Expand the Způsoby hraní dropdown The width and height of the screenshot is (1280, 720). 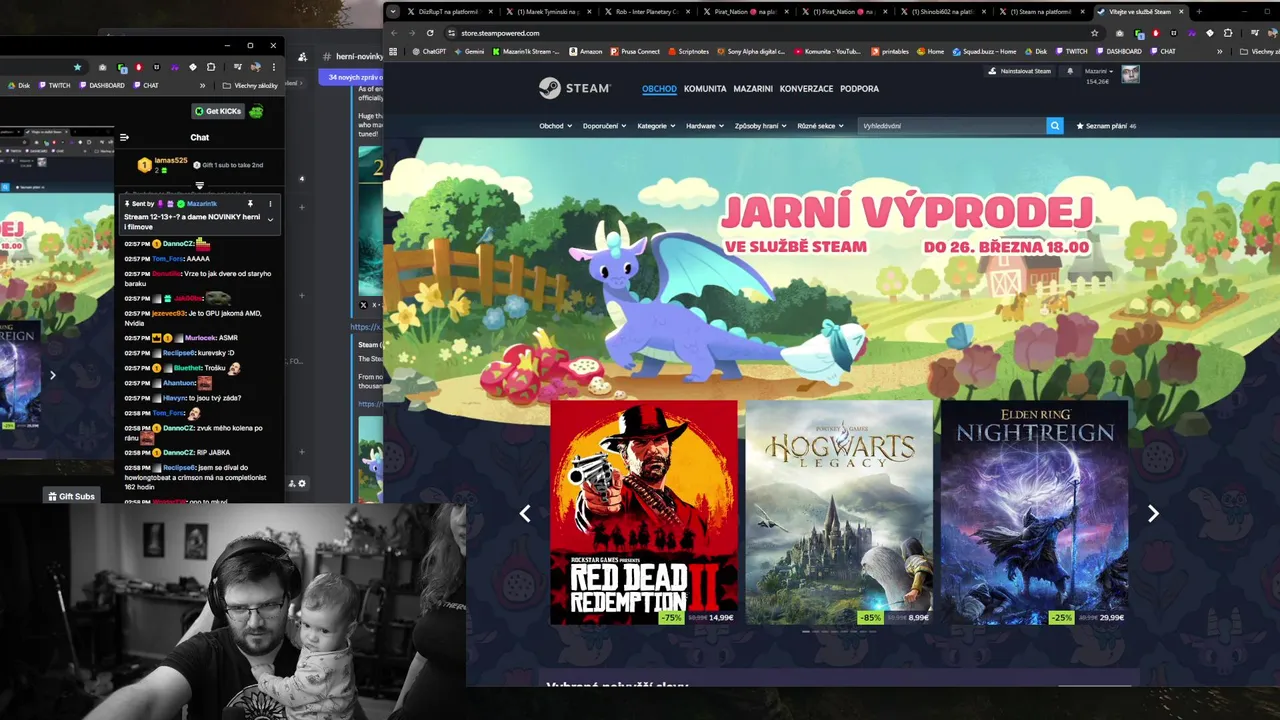pos(761,126)
